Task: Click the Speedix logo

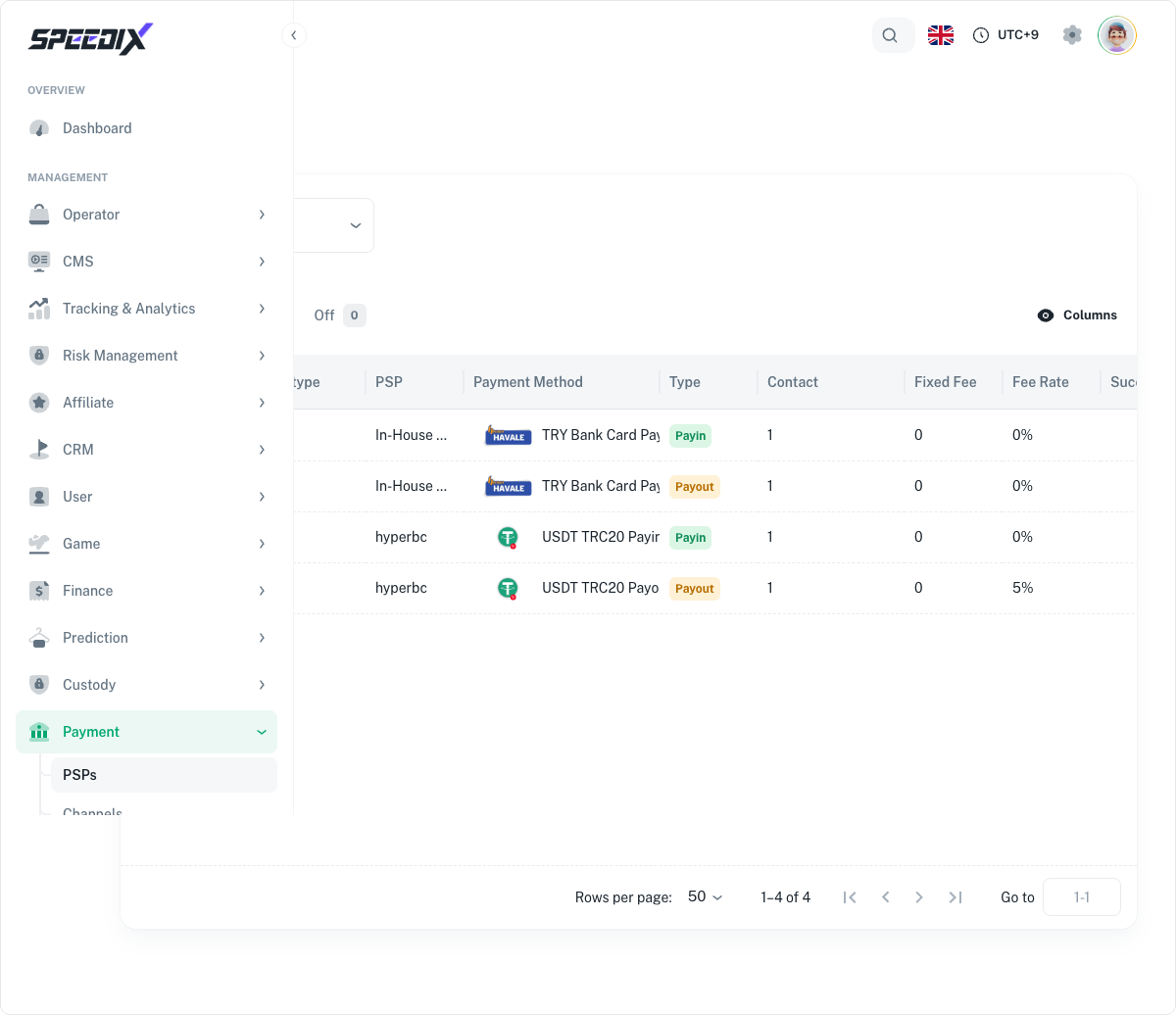Action: click(90, 38)
